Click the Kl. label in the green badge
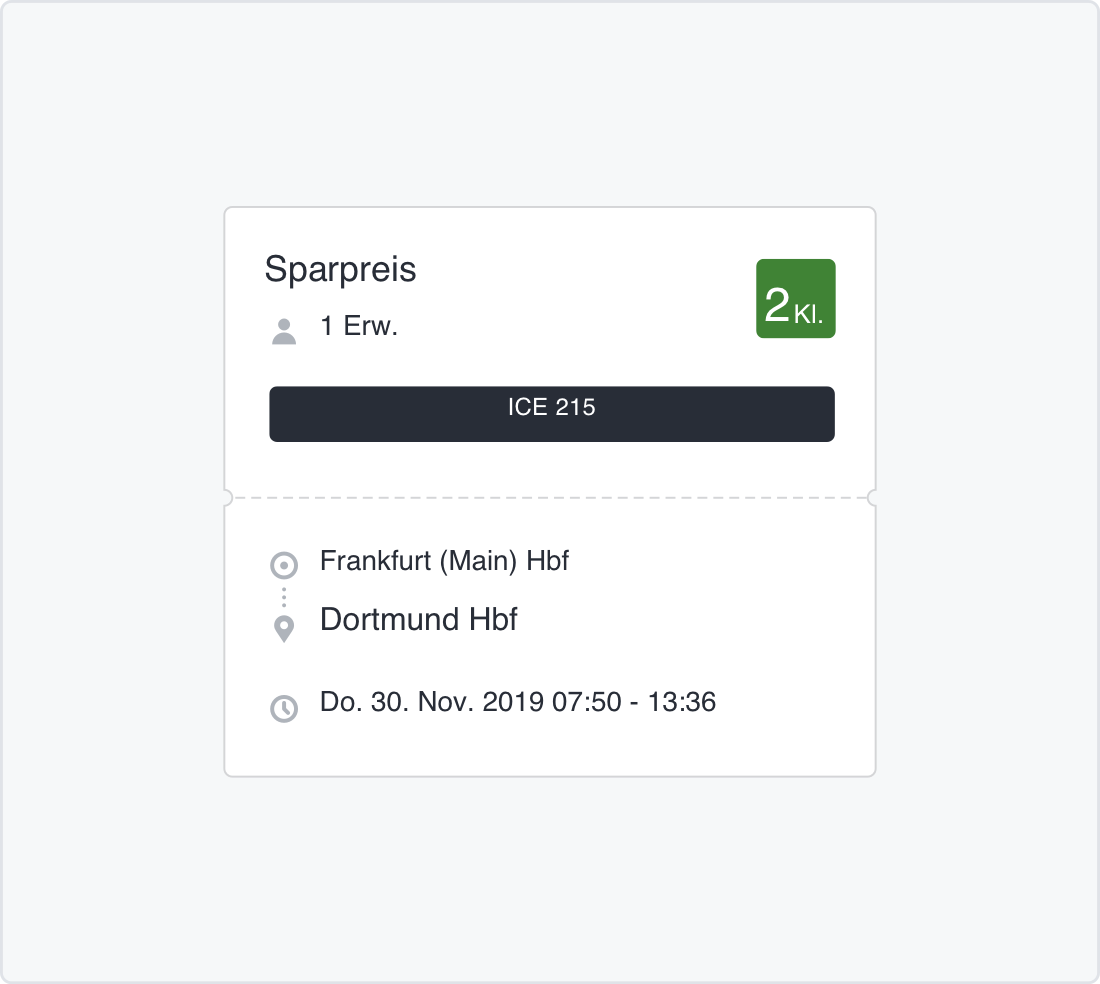 (808, 315)
